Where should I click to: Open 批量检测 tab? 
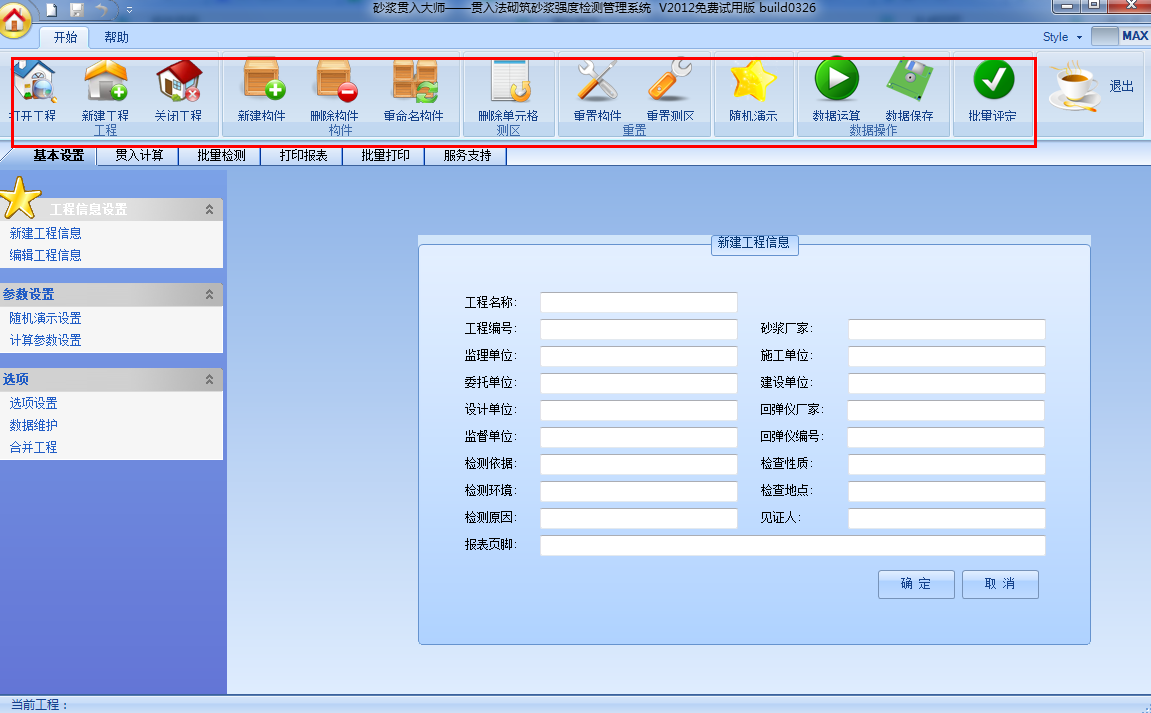tap(221, 156)
